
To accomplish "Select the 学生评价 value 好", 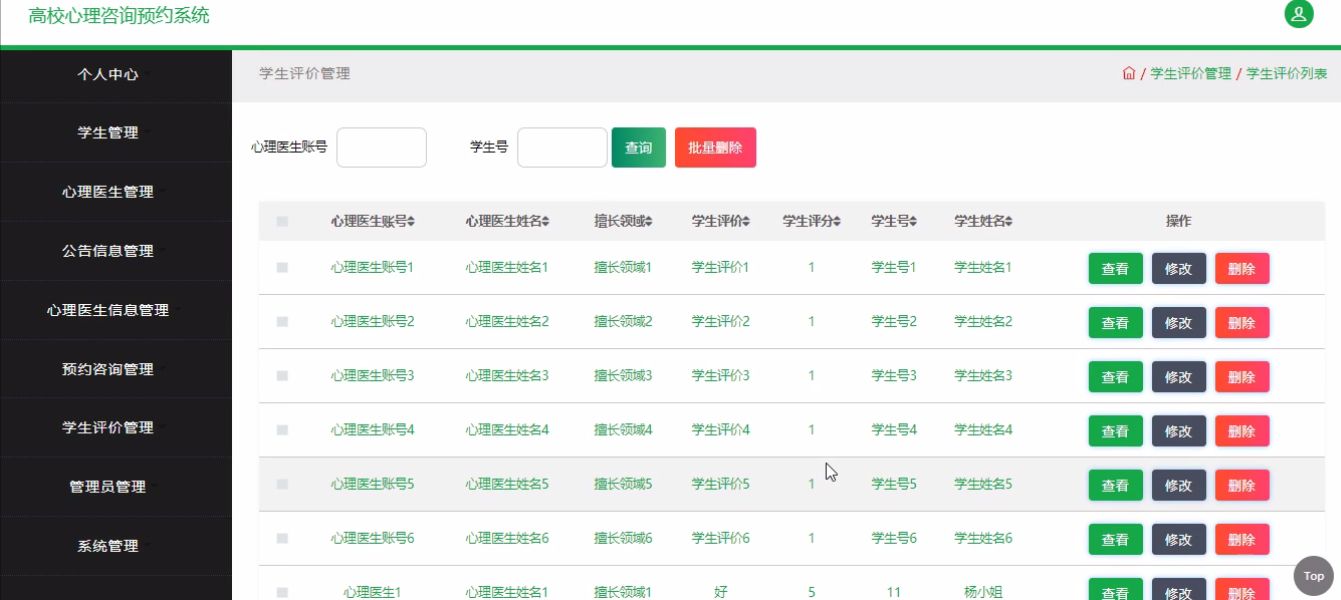I will (721, 592).
